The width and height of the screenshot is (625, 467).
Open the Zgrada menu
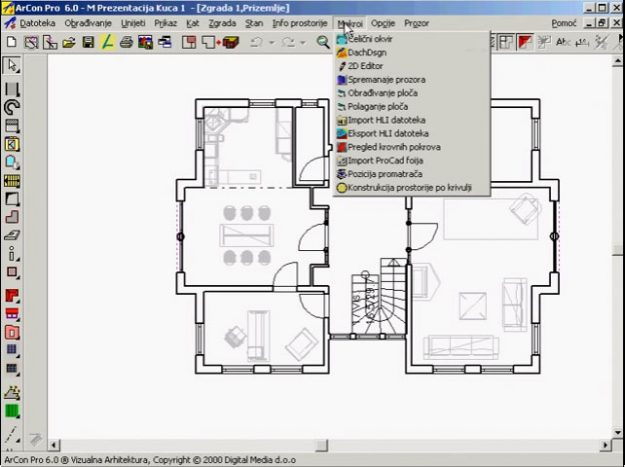point(222,21)
